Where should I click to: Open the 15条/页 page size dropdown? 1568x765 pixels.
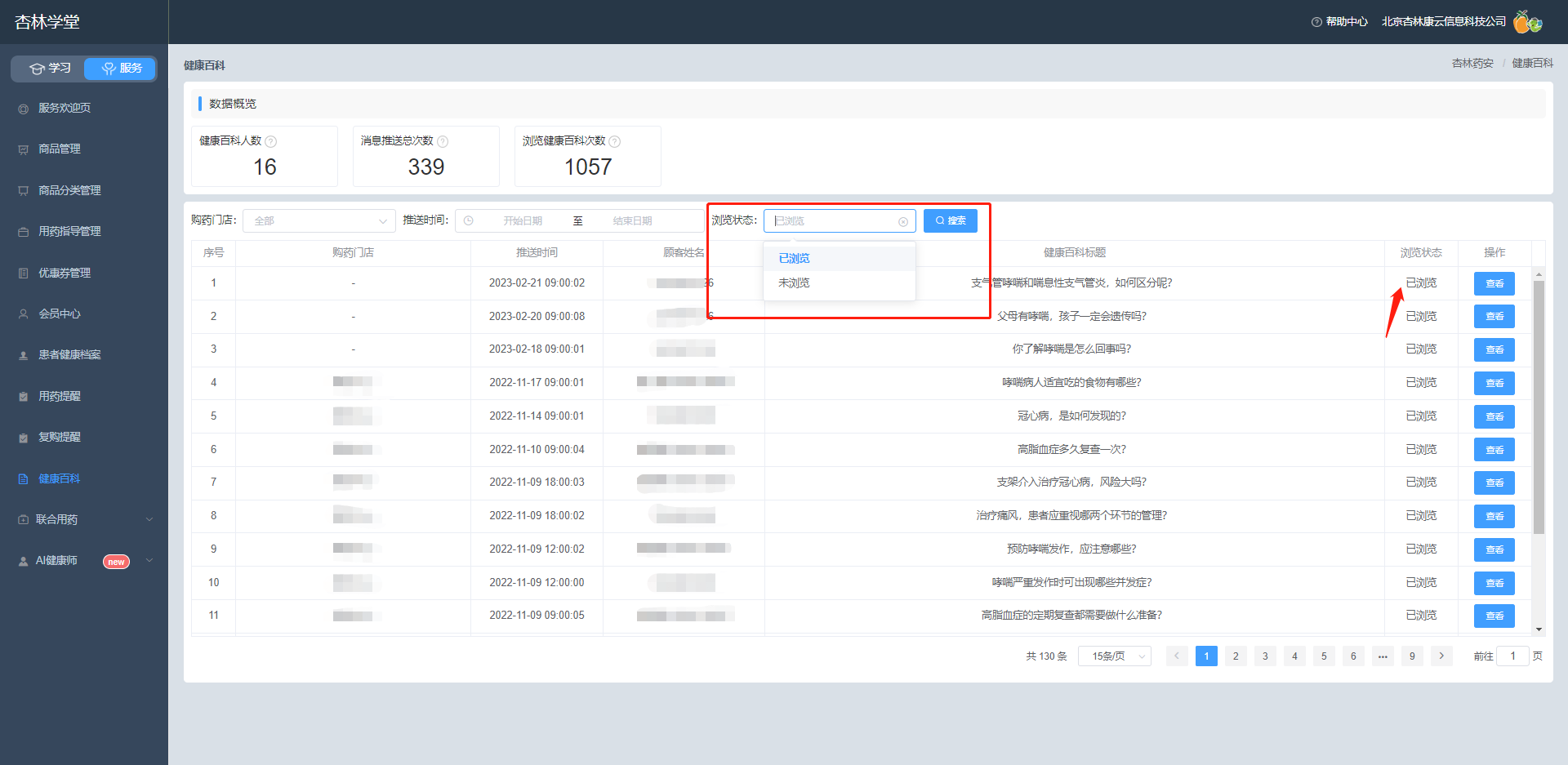(x=1115, y=656)
